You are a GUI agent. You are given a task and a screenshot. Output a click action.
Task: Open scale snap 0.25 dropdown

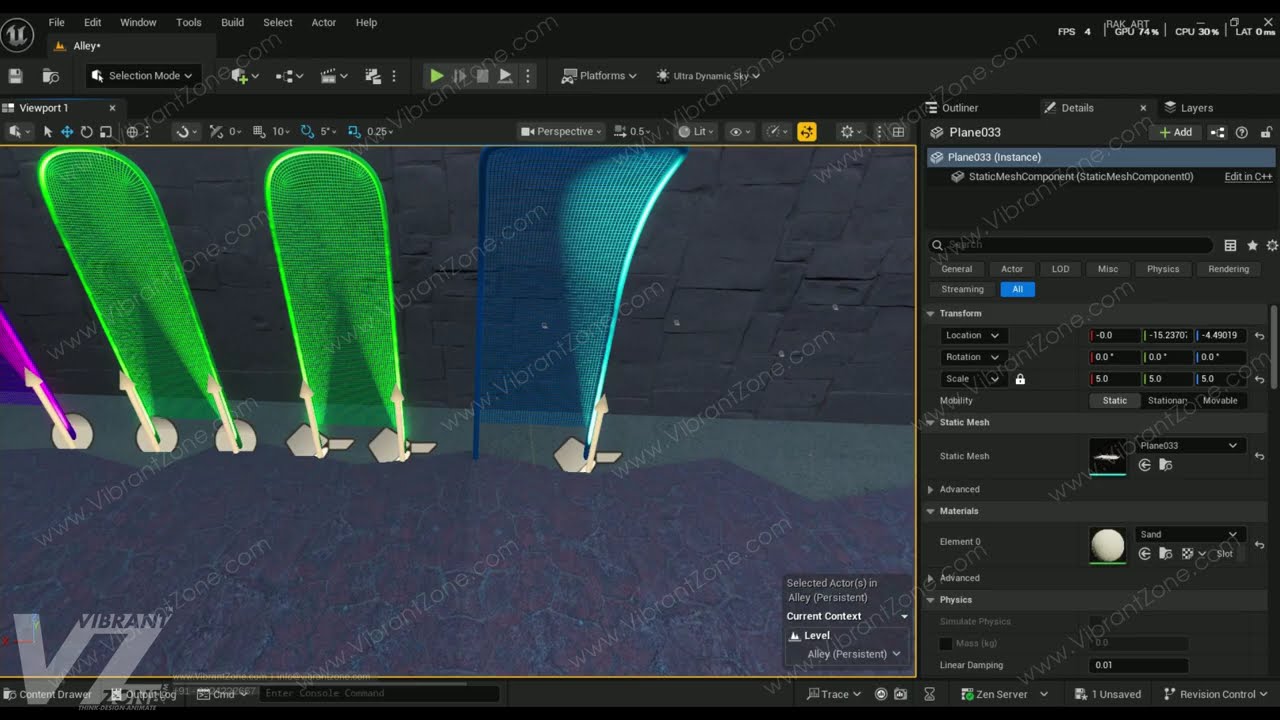(x=380, y=132)
